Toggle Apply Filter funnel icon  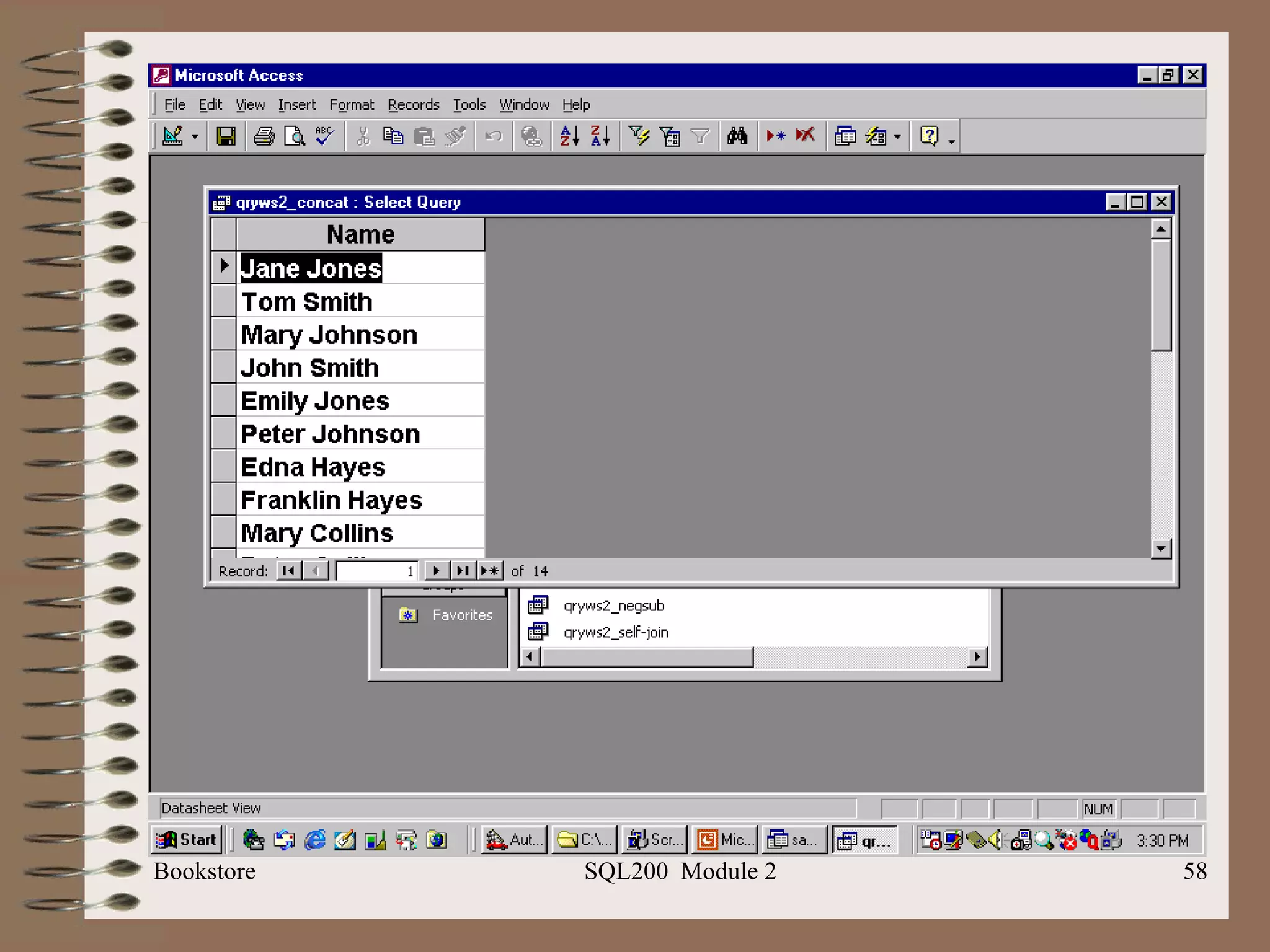pos(699,136)
